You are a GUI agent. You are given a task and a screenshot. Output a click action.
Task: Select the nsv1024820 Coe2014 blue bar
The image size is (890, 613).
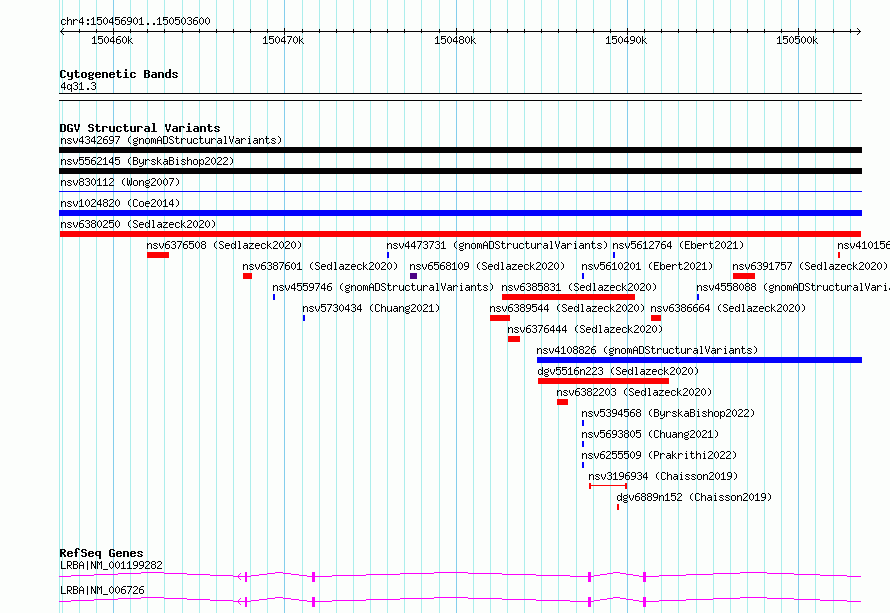point(460,213)
